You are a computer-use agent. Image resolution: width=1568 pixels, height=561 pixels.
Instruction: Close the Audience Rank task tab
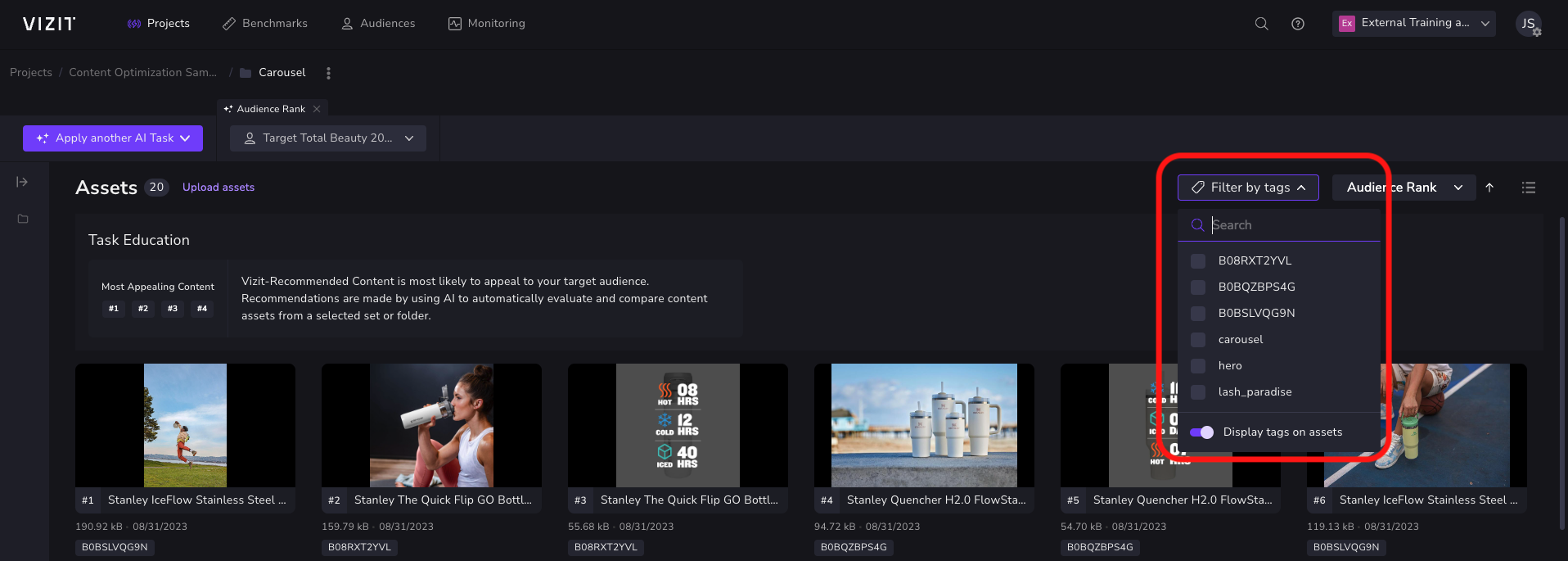317,109
